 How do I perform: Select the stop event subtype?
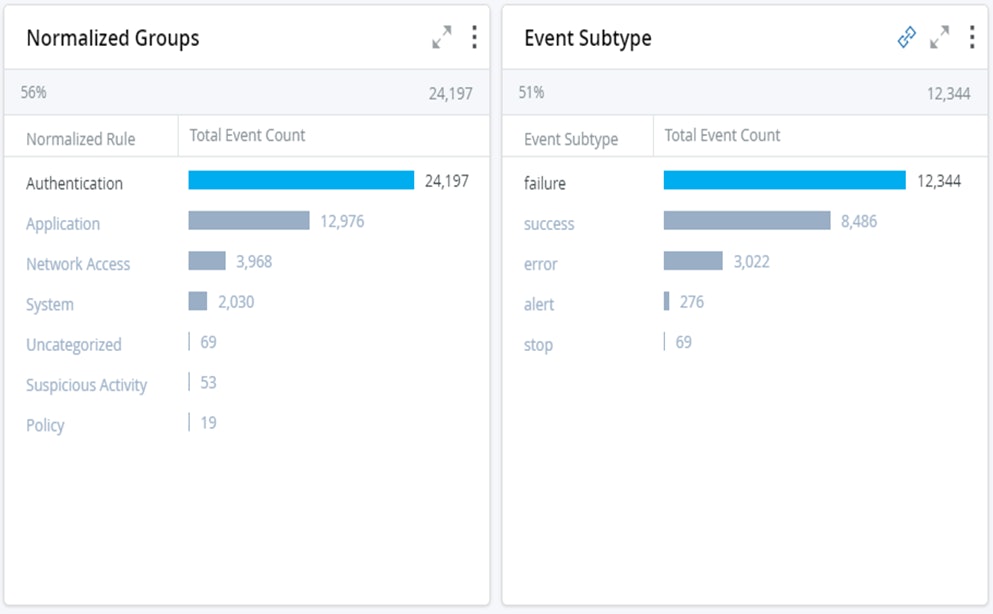click(x=538, y=345)
